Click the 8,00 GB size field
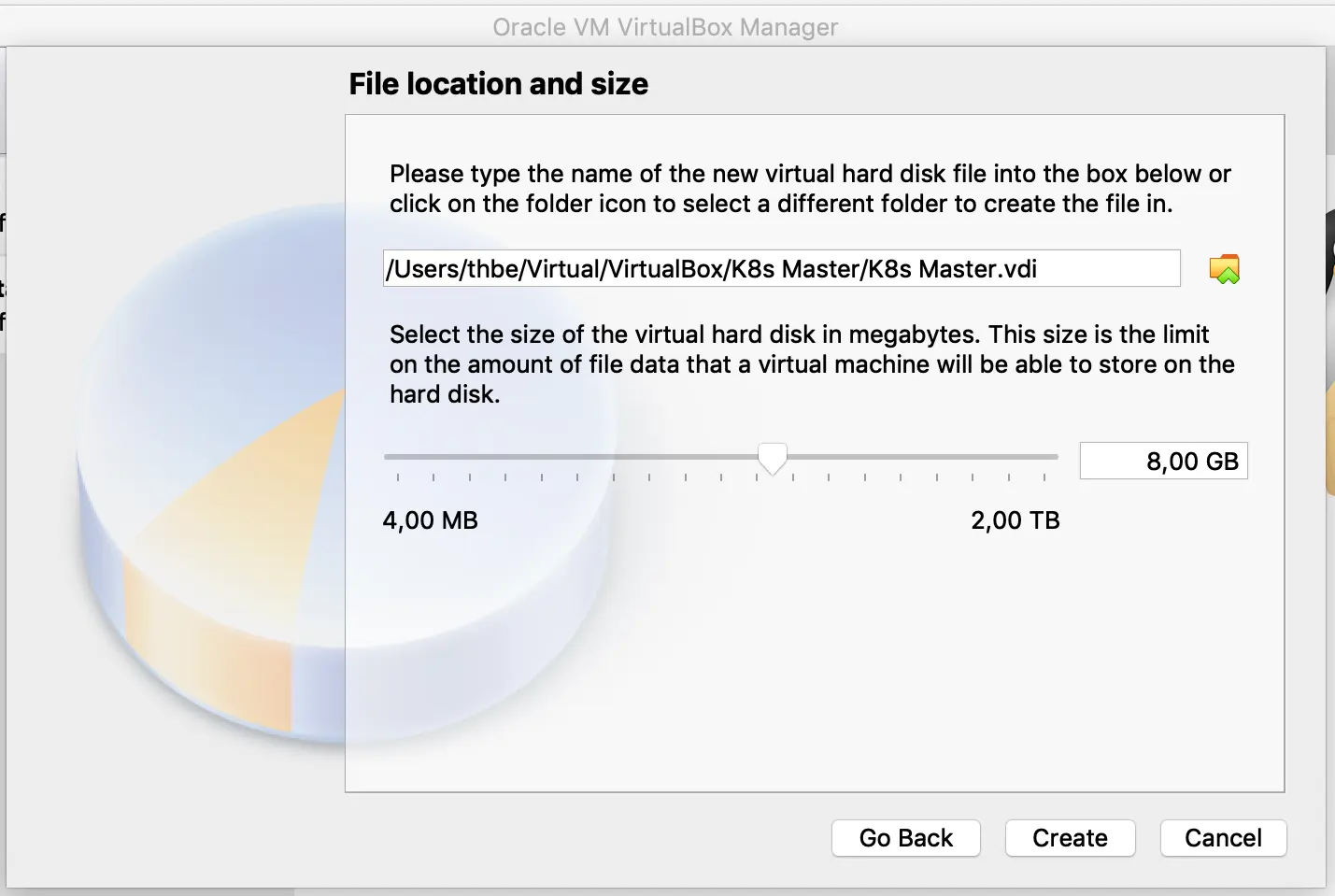Image resolution: width=1335 pixels, height=896 pixels. [x=1163, y=460]
